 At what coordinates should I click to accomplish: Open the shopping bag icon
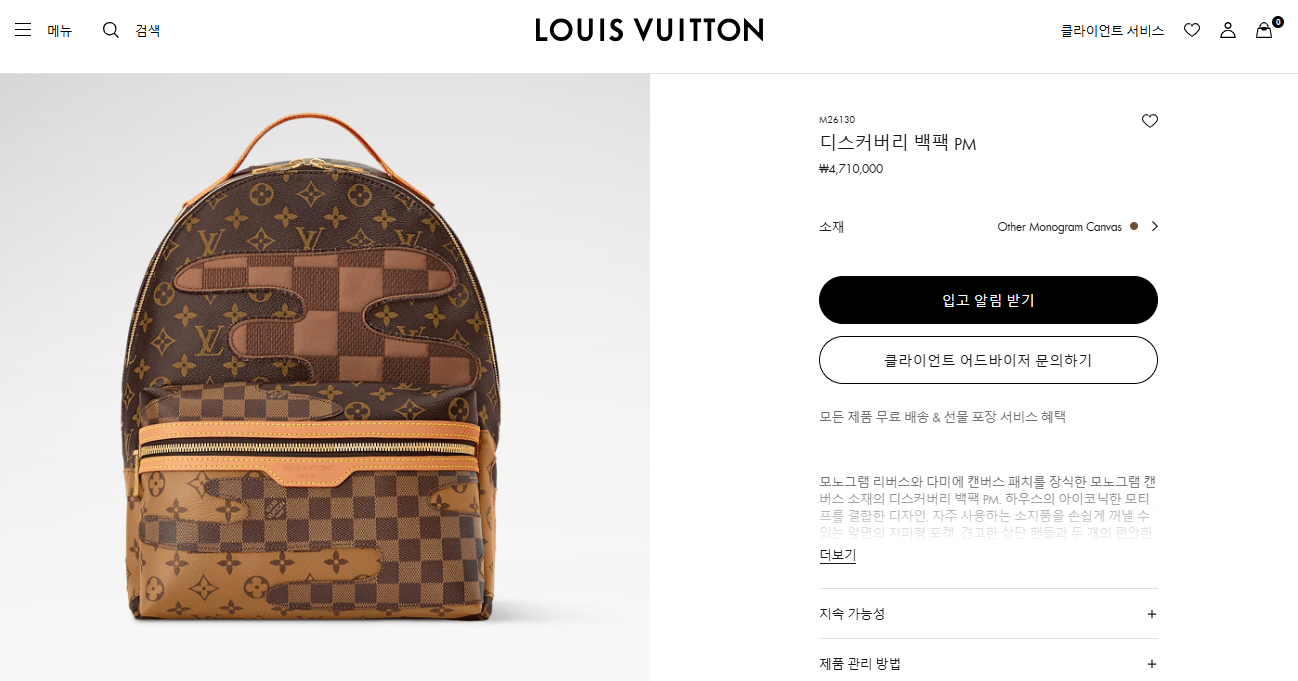1265,30
